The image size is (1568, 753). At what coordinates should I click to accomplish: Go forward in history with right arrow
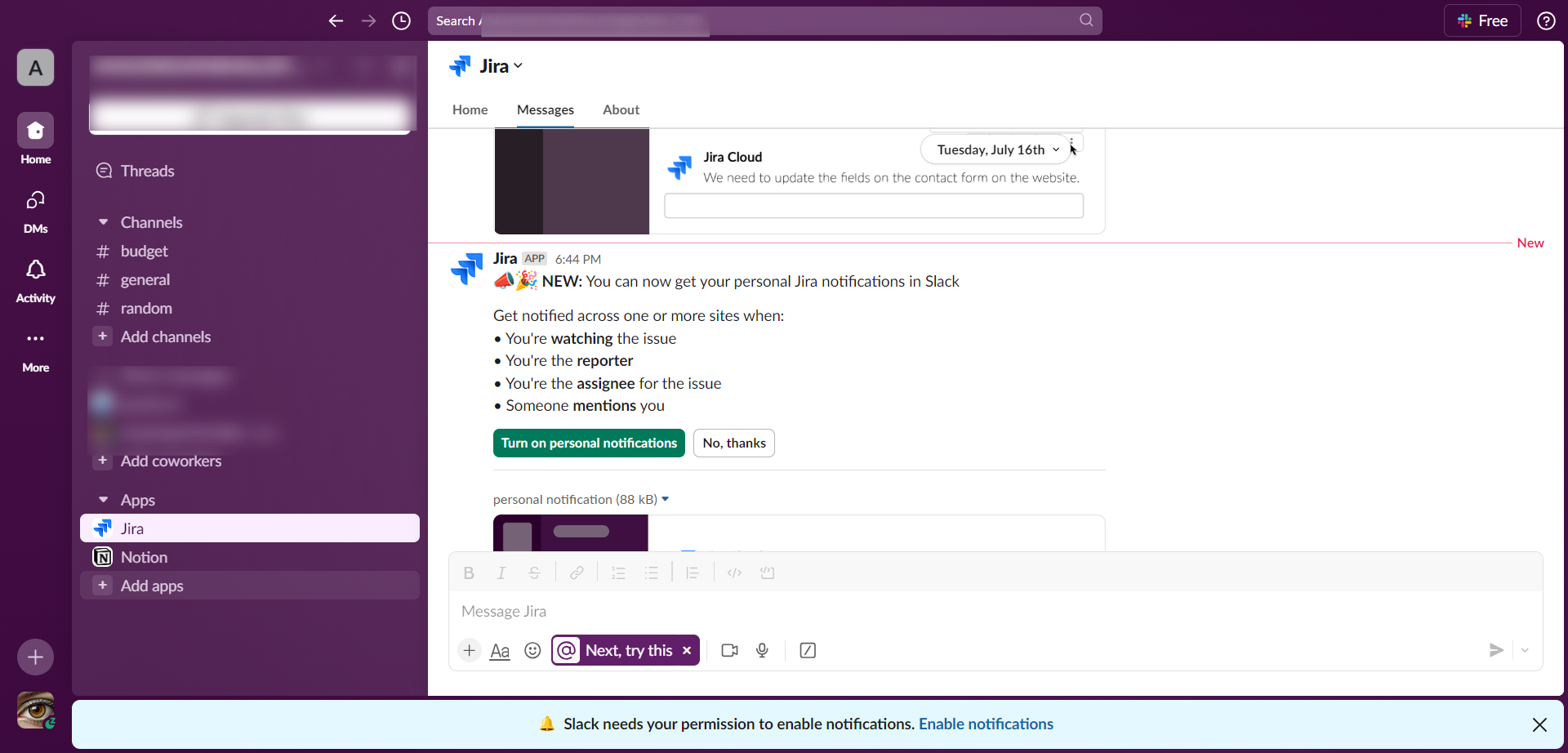pos(368,21)
